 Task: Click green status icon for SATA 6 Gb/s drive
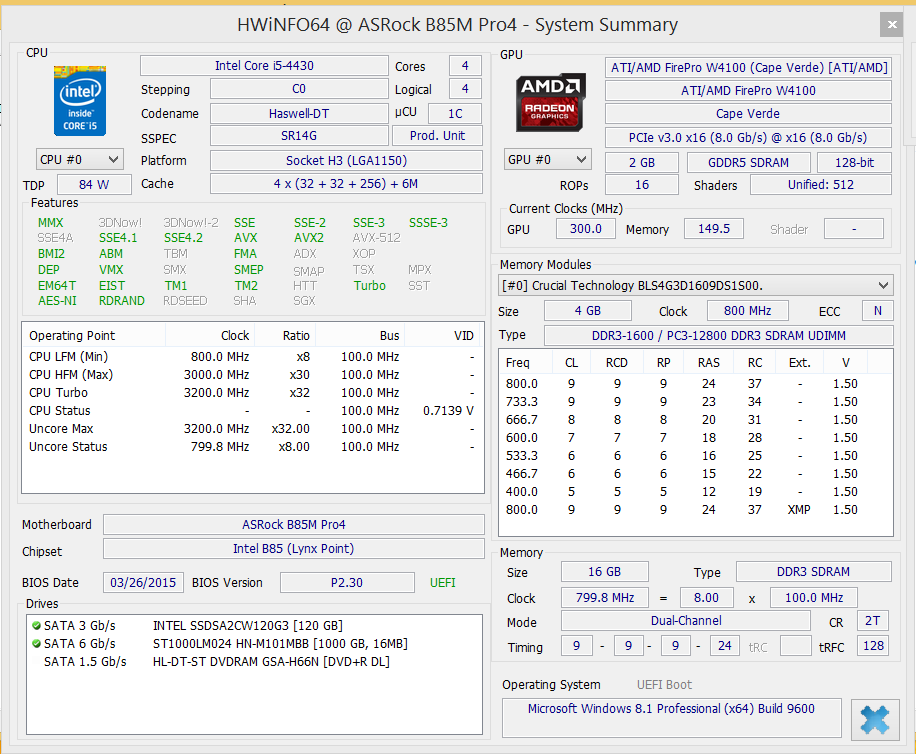pos(36,644)
